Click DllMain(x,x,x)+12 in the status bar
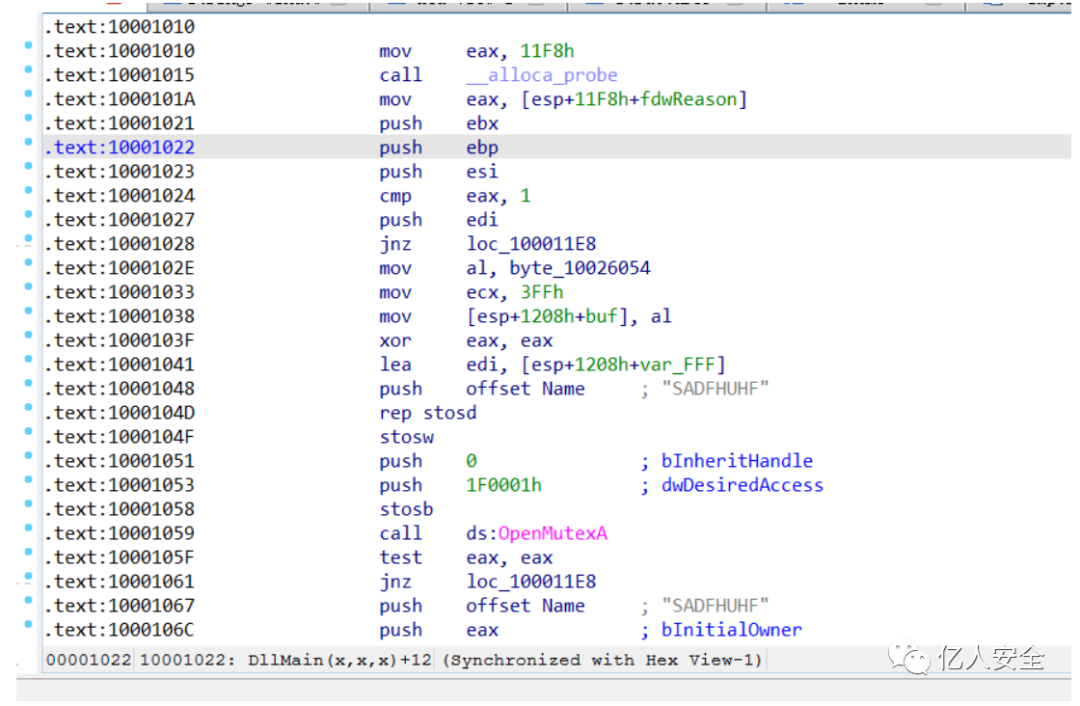 click(x=340, y=661)
